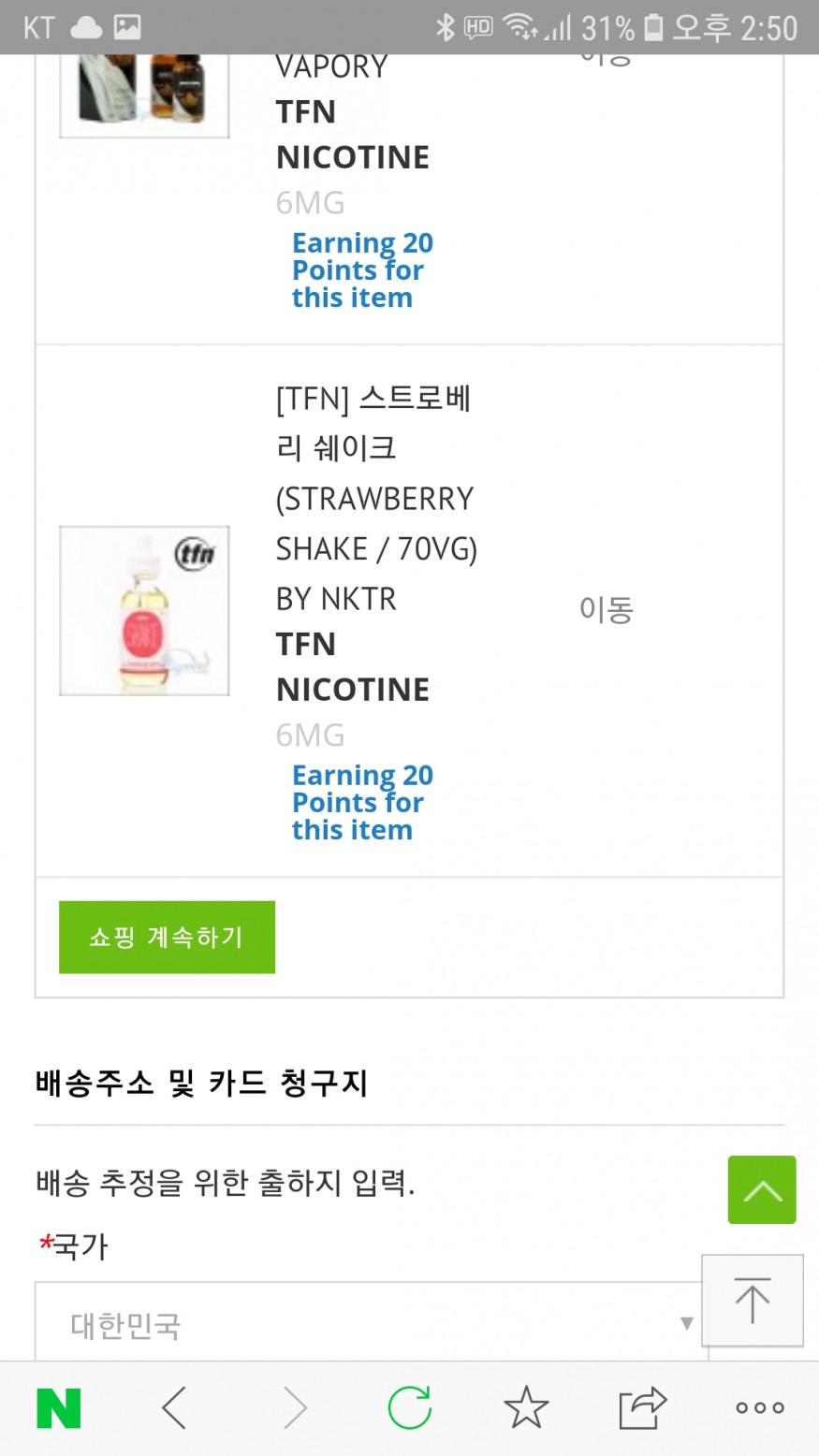Screen dimensions: 819x1456
Task: Tap the battery indicator in status bar
Action: [x=653, y=28]
